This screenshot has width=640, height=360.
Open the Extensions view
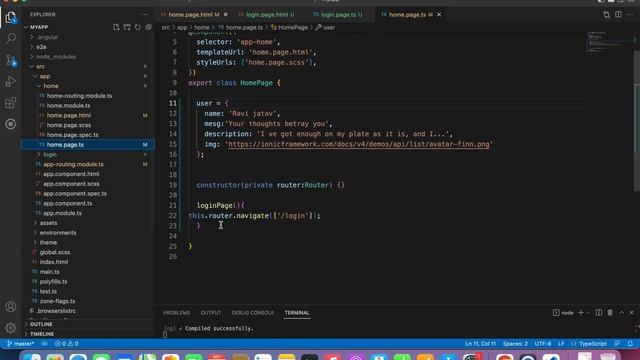point(11,103)
